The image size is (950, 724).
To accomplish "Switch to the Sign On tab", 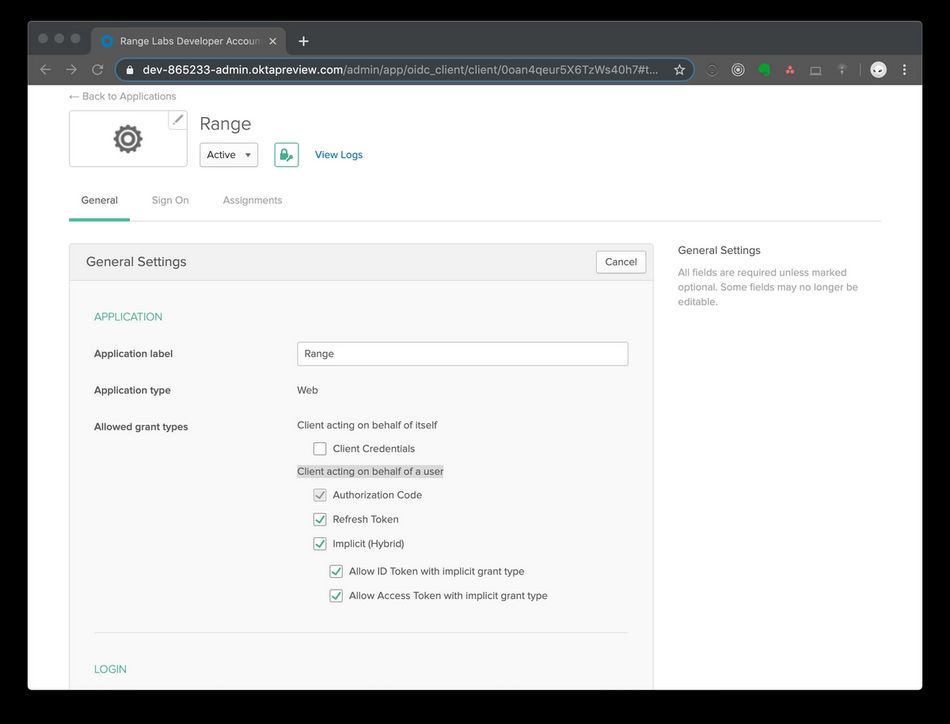I will click(x=170, y=201).
